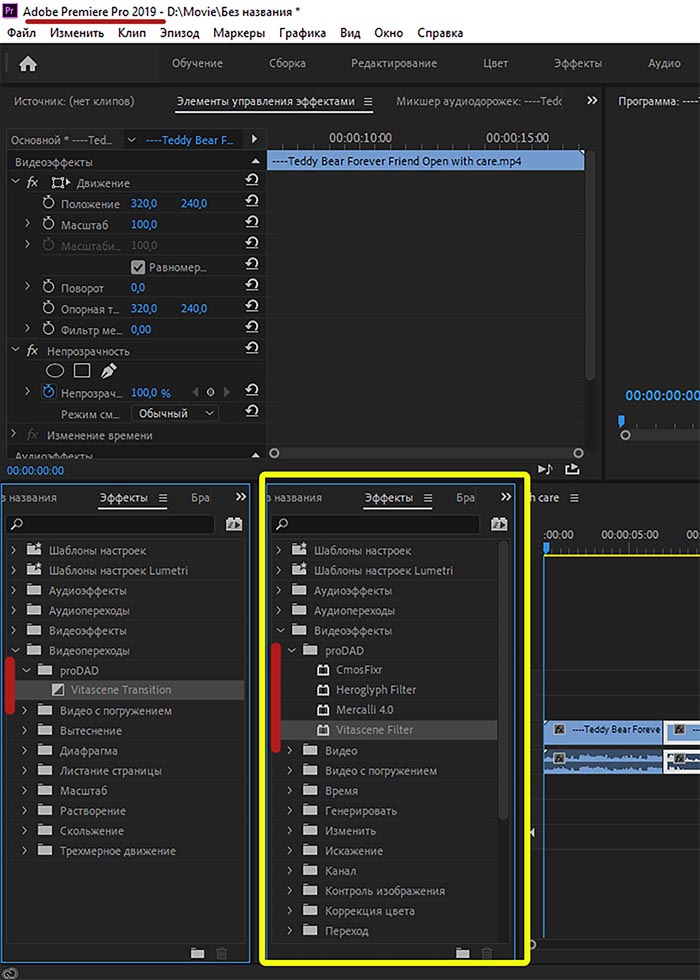Switch to the Микшер аудиодорожек tab
Image resolution: width=700 pixels, height=980 pixels.
coord(479,101)
